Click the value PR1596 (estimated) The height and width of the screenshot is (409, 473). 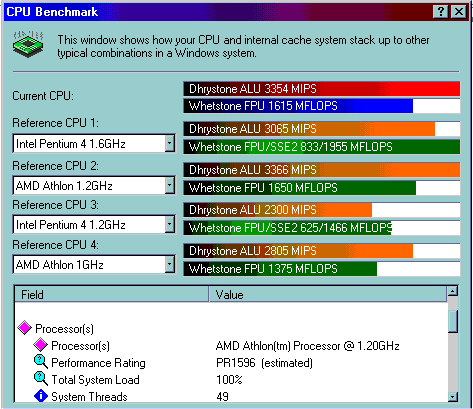(264, 363)
